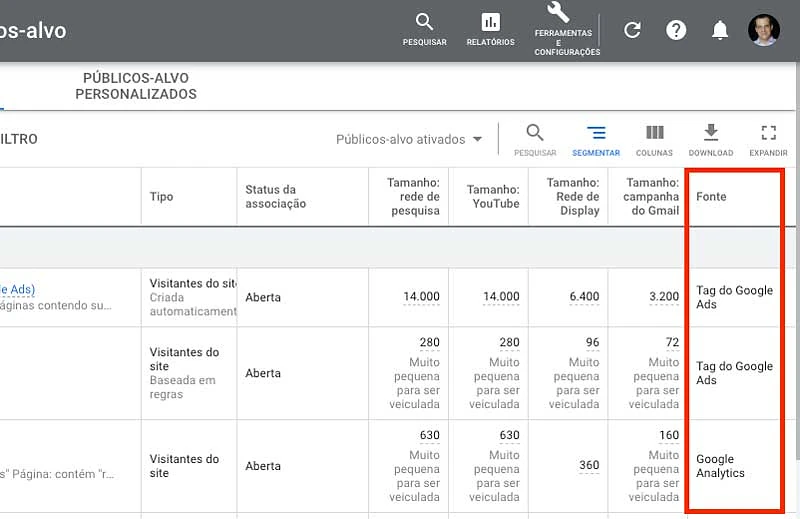Switch to Públicos-alvo personalizados tab
Image resolution: width=800 pixels, height=519 pixels.
136,86
